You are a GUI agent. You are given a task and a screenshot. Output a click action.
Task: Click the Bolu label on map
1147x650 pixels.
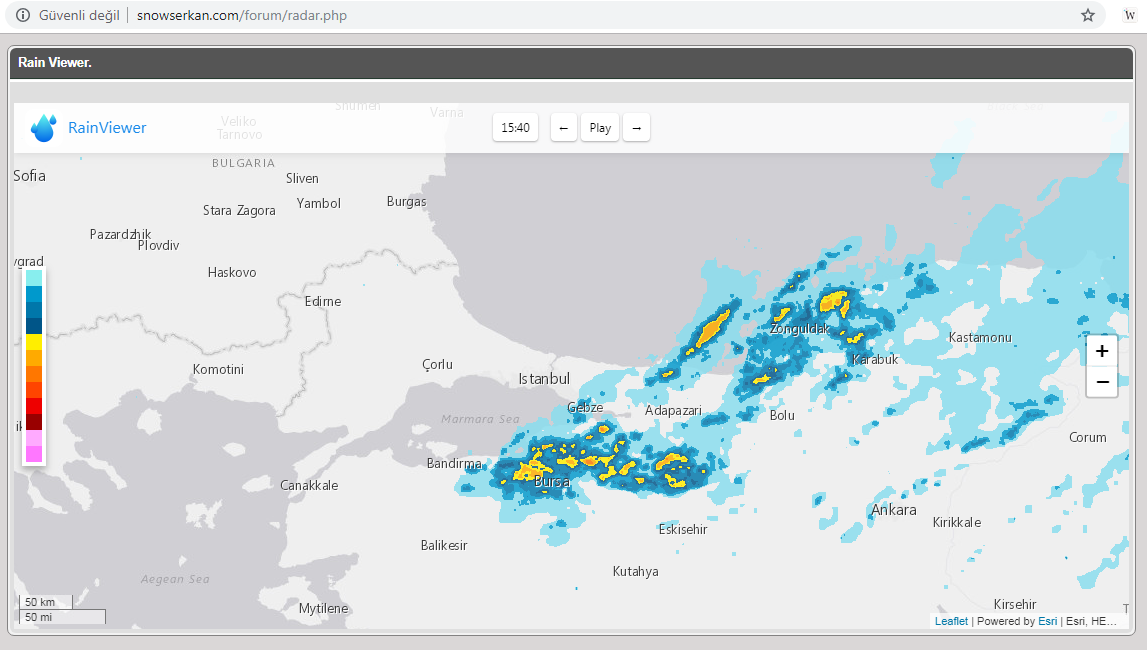782,415
